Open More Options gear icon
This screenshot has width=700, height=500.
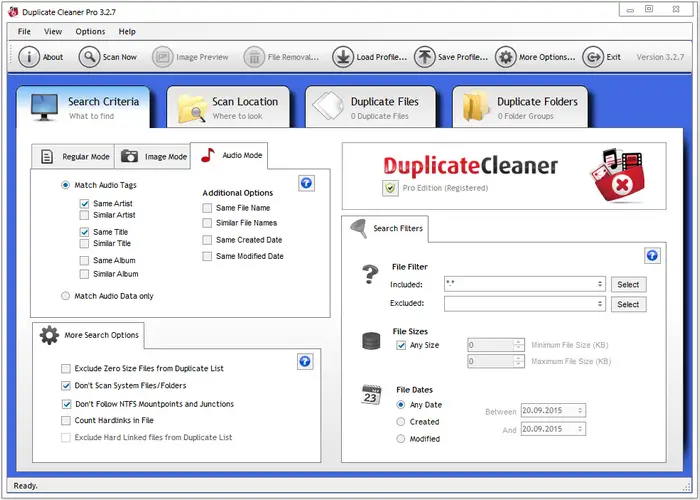click(506, 57)
